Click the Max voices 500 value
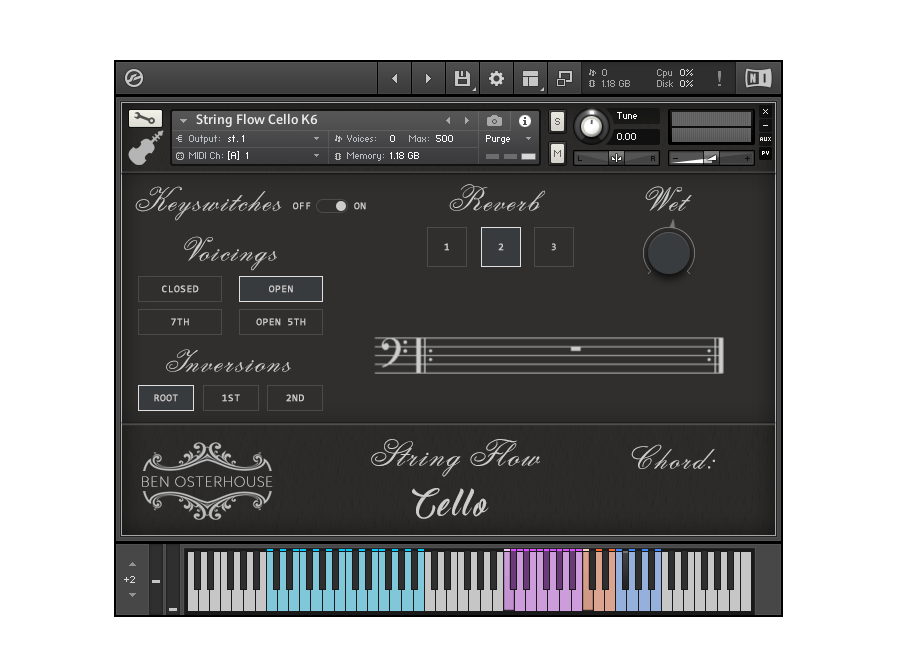 click(x=444, y=139)
